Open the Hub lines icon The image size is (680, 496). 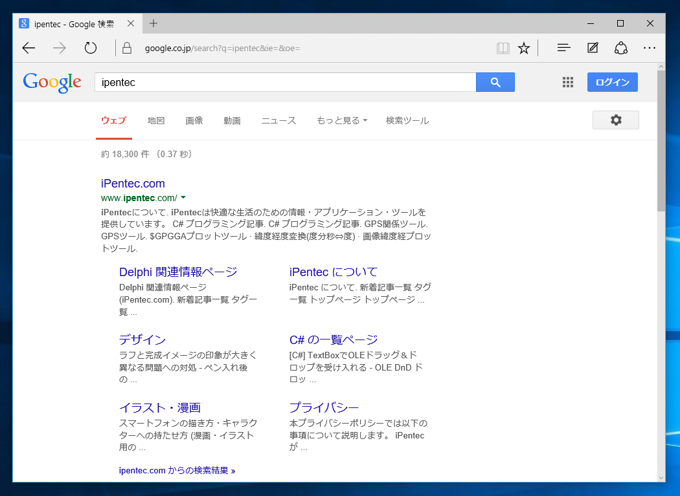(563, 48)
